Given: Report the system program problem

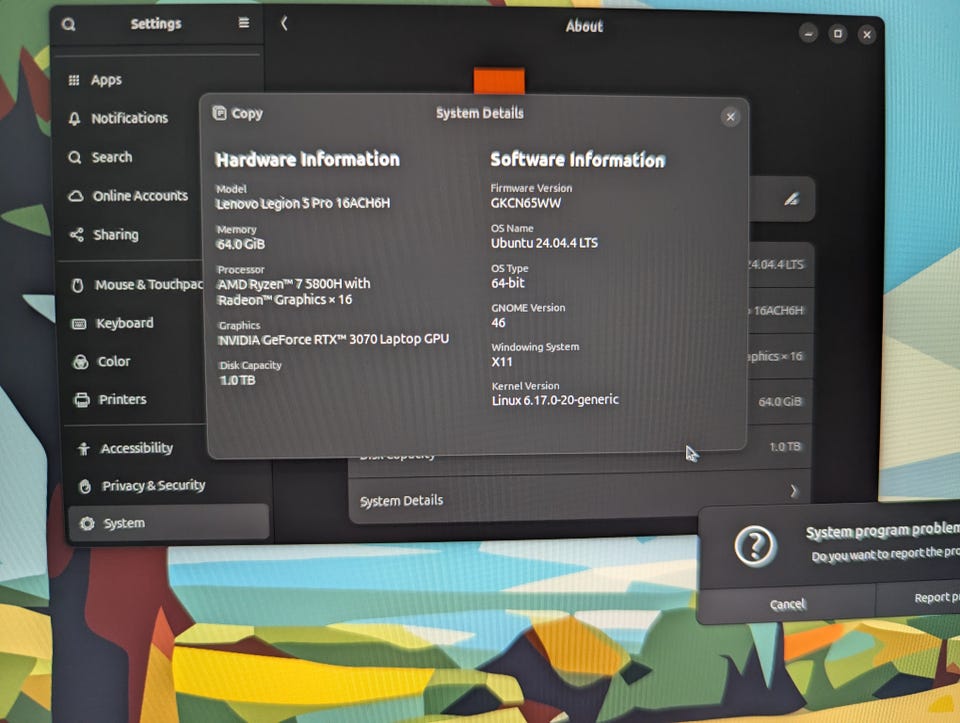Looking at the screenshot, I should pos(918,599).
